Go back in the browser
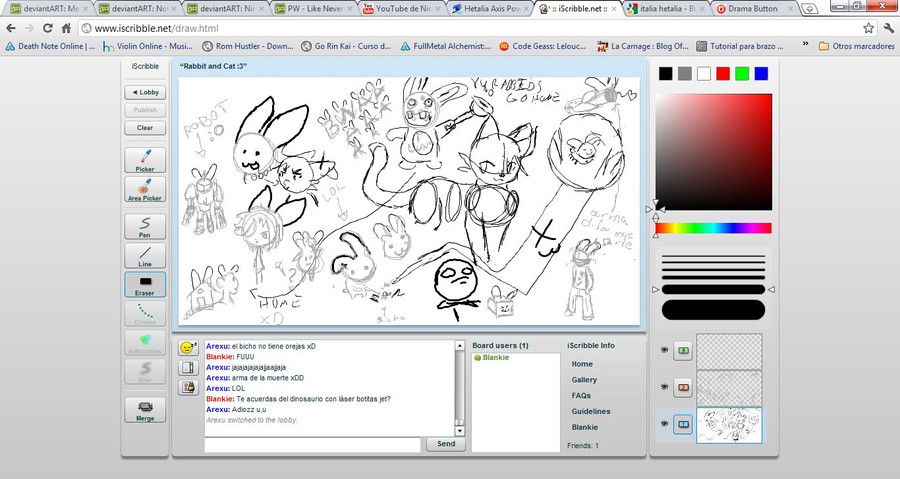The width and height of the screenshot is (900, 479). 11,28
